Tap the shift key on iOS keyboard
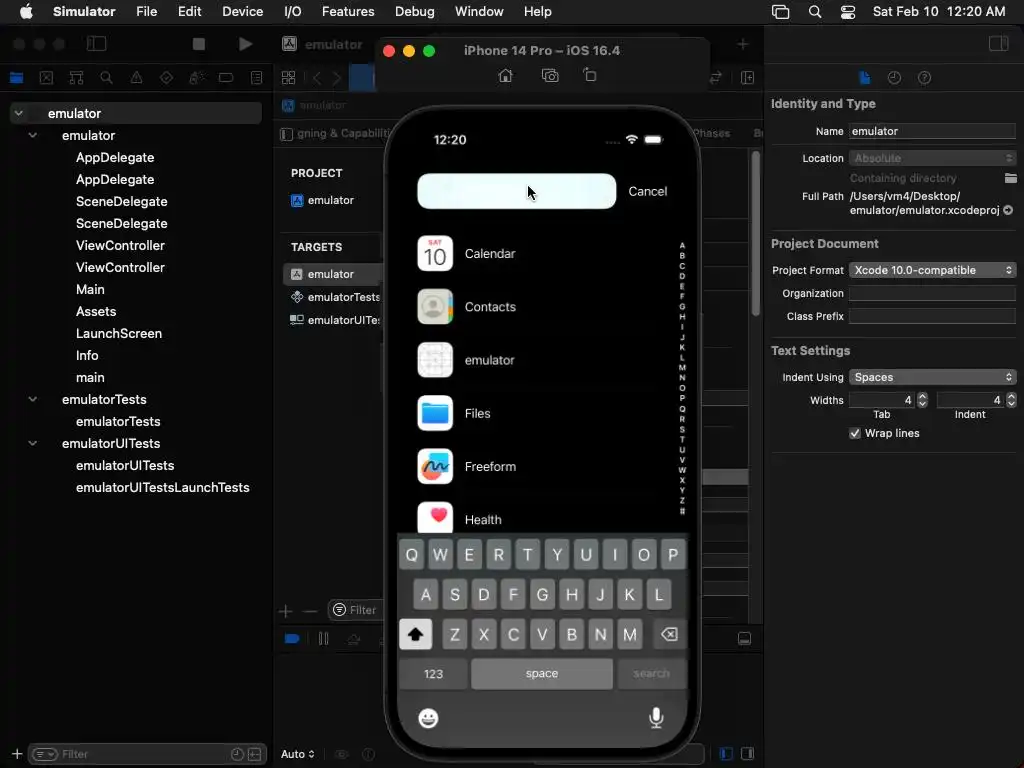 [x=415, y=634]
